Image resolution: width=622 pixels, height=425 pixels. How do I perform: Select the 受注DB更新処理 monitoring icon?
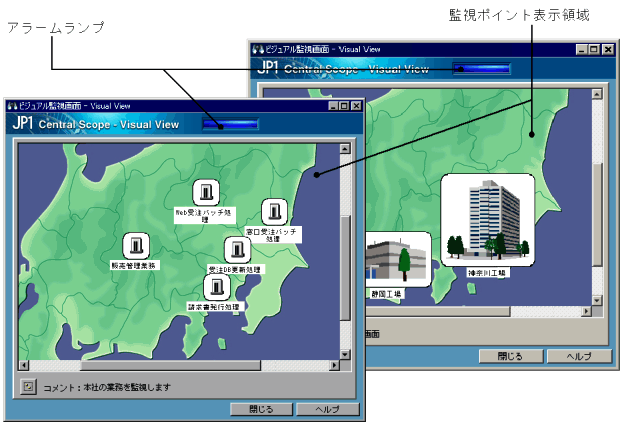click(237, 250)
